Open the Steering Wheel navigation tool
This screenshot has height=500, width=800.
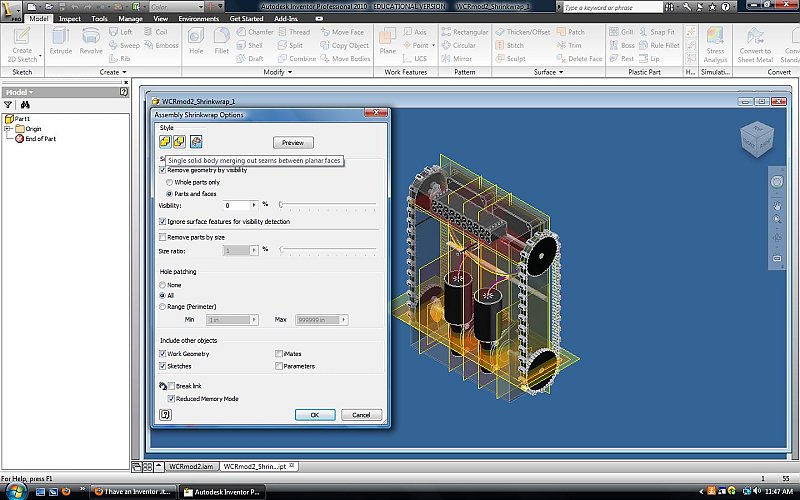(x=777, y=182)
